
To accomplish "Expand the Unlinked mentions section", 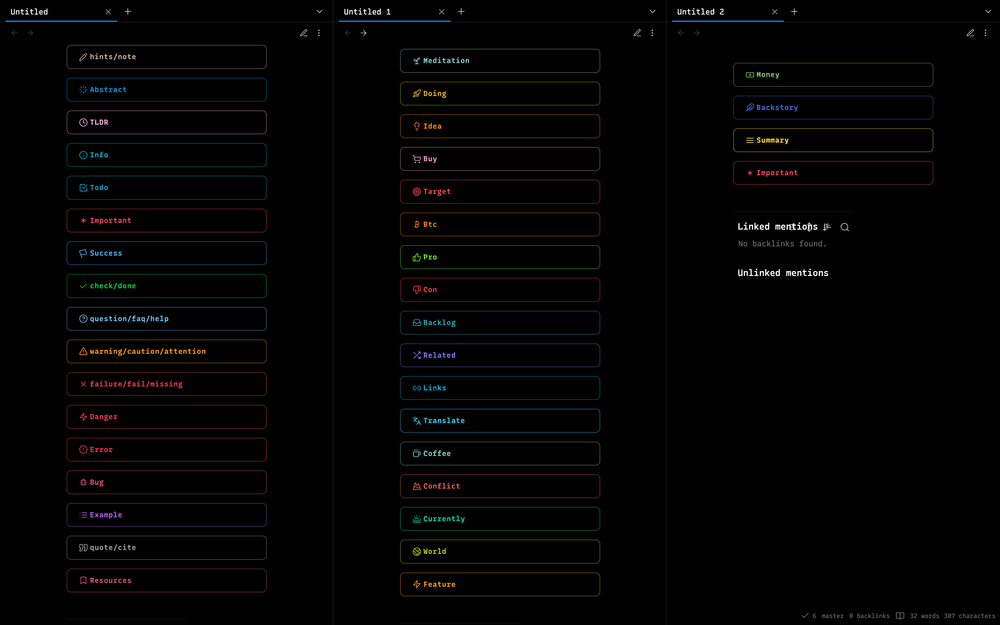I will coord(783,273).
